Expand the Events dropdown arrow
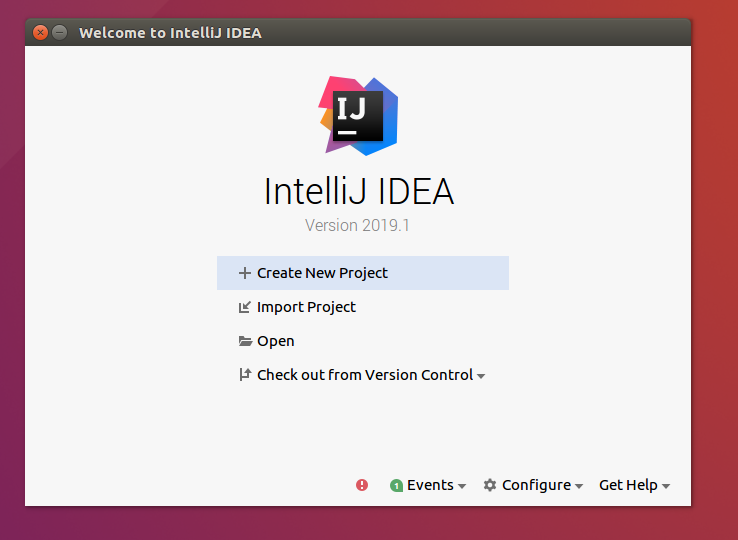Screen dimensions: 738x540 click(x=462, y=486)
